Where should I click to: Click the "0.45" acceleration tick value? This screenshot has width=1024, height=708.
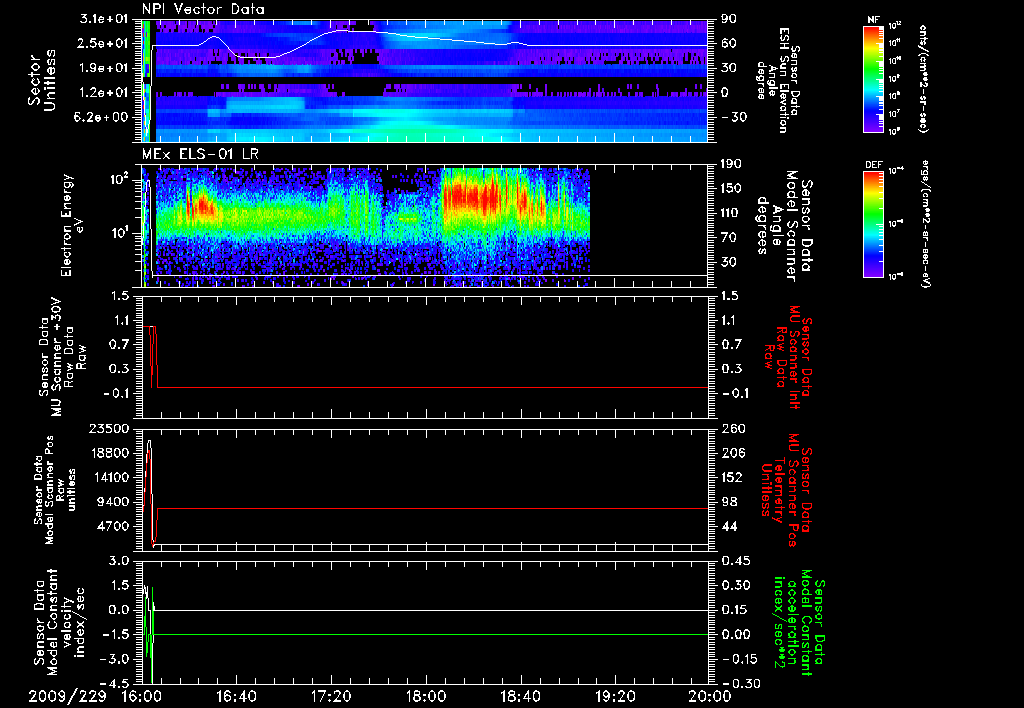click(x=735, y=561)
